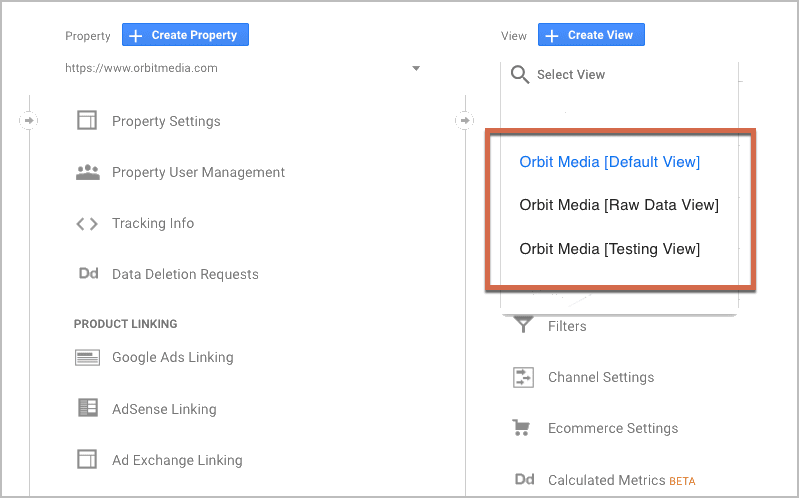Open Data Deletion Requests
The height and width of the screenshot is (498, 799).
pyautogui.click(x=185, y=274)
